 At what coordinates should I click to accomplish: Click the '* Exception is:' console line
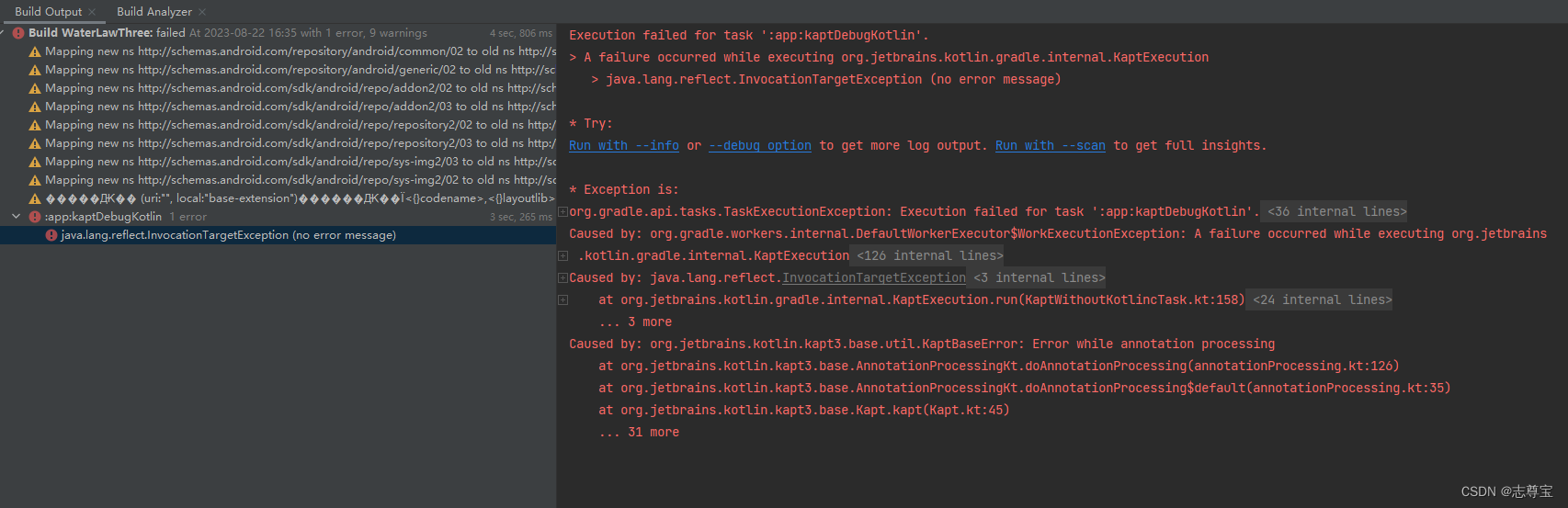(624, 189)
